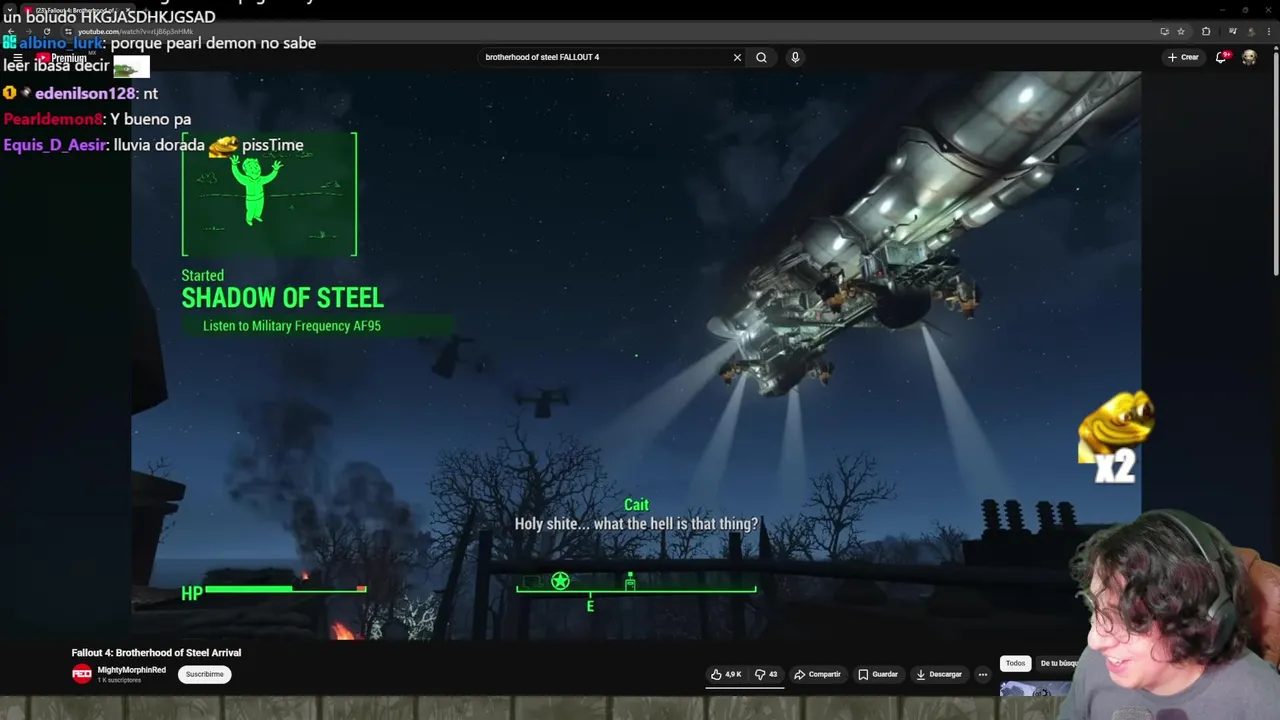This screenshot has width=1280, height=720.
Task: Go to YouTube Premium home logo
Action: point(62,58)
